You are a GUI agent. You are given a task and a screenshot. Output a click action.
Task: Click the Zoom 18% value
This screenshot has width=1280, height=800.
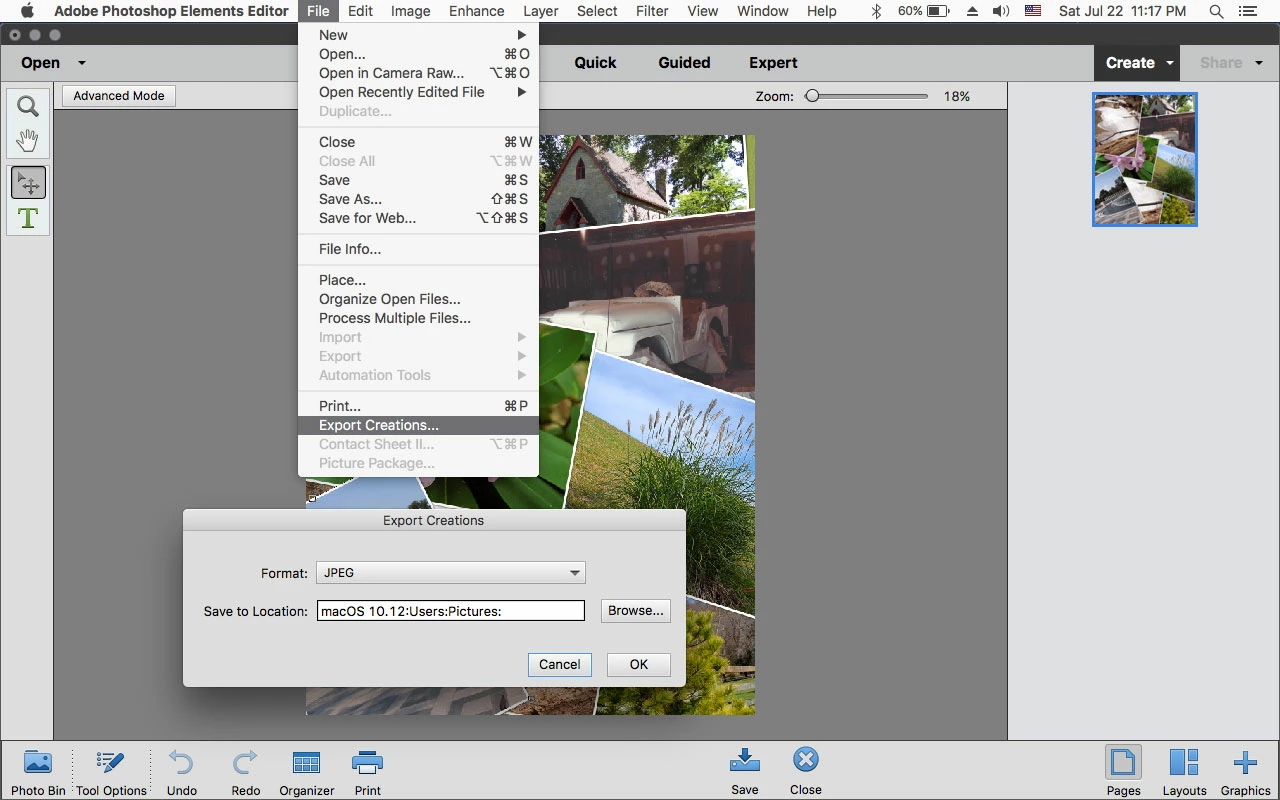point(957,96)
